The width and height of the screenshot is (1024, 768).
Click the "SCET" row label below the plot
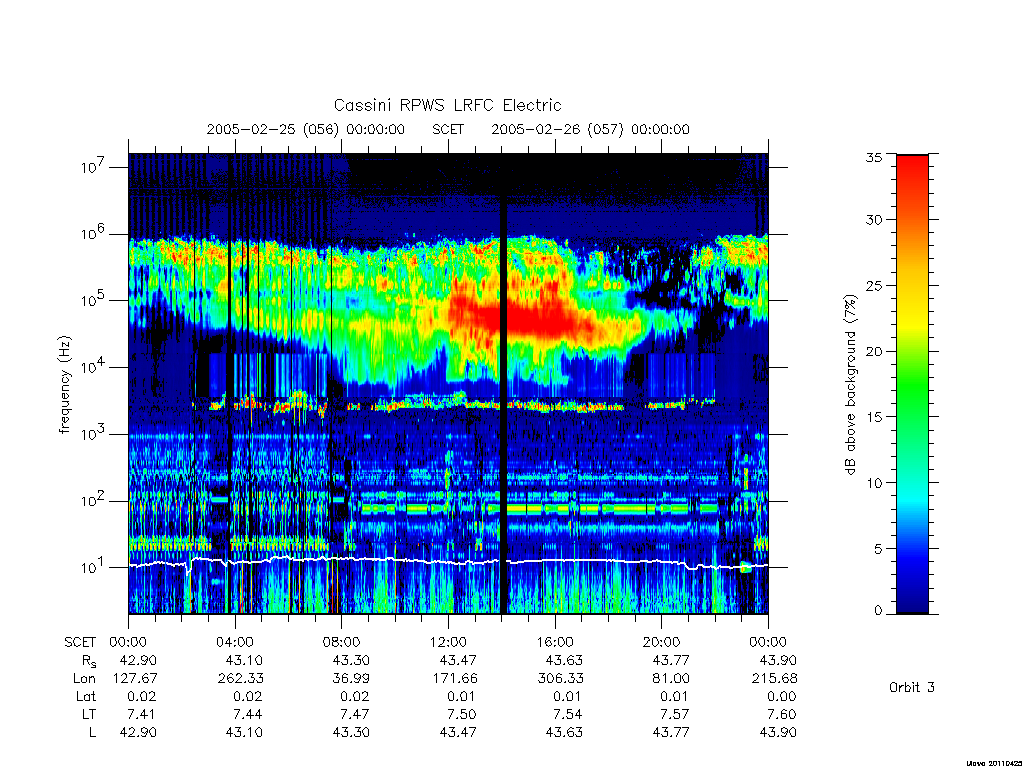coord(80,642)
